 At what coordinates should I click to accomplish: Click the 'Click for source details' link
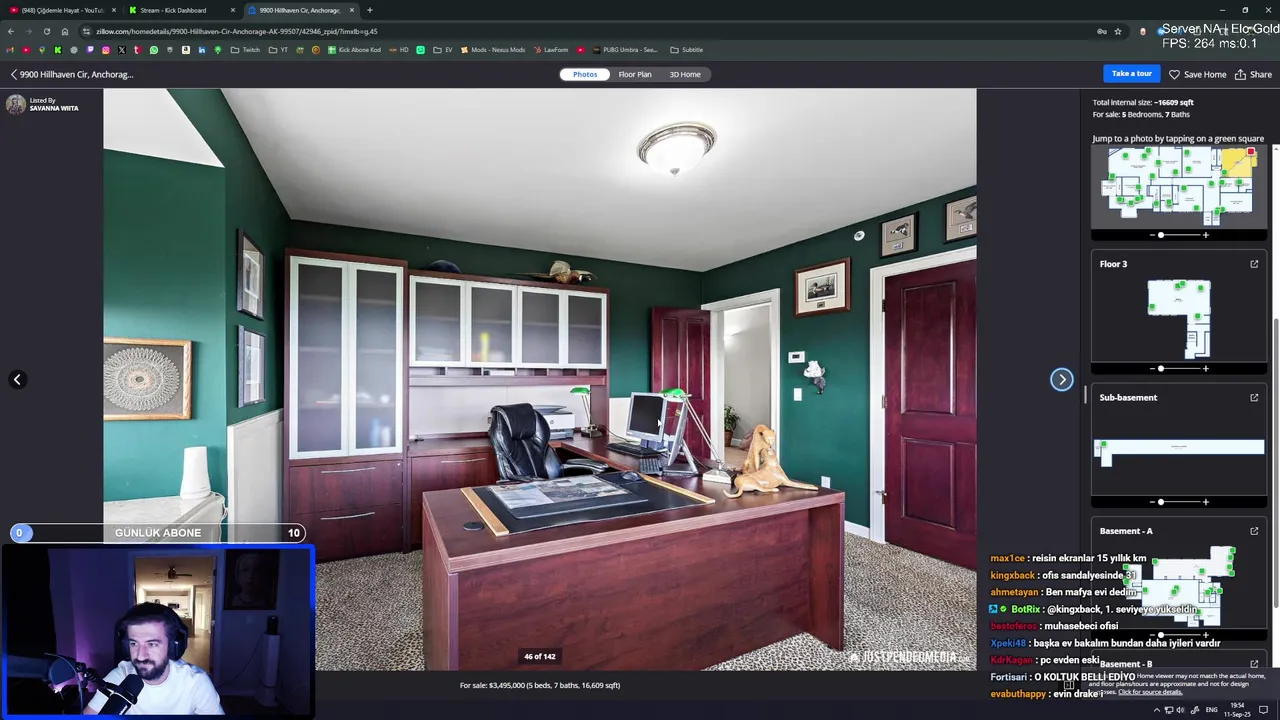click(1150, 692)
